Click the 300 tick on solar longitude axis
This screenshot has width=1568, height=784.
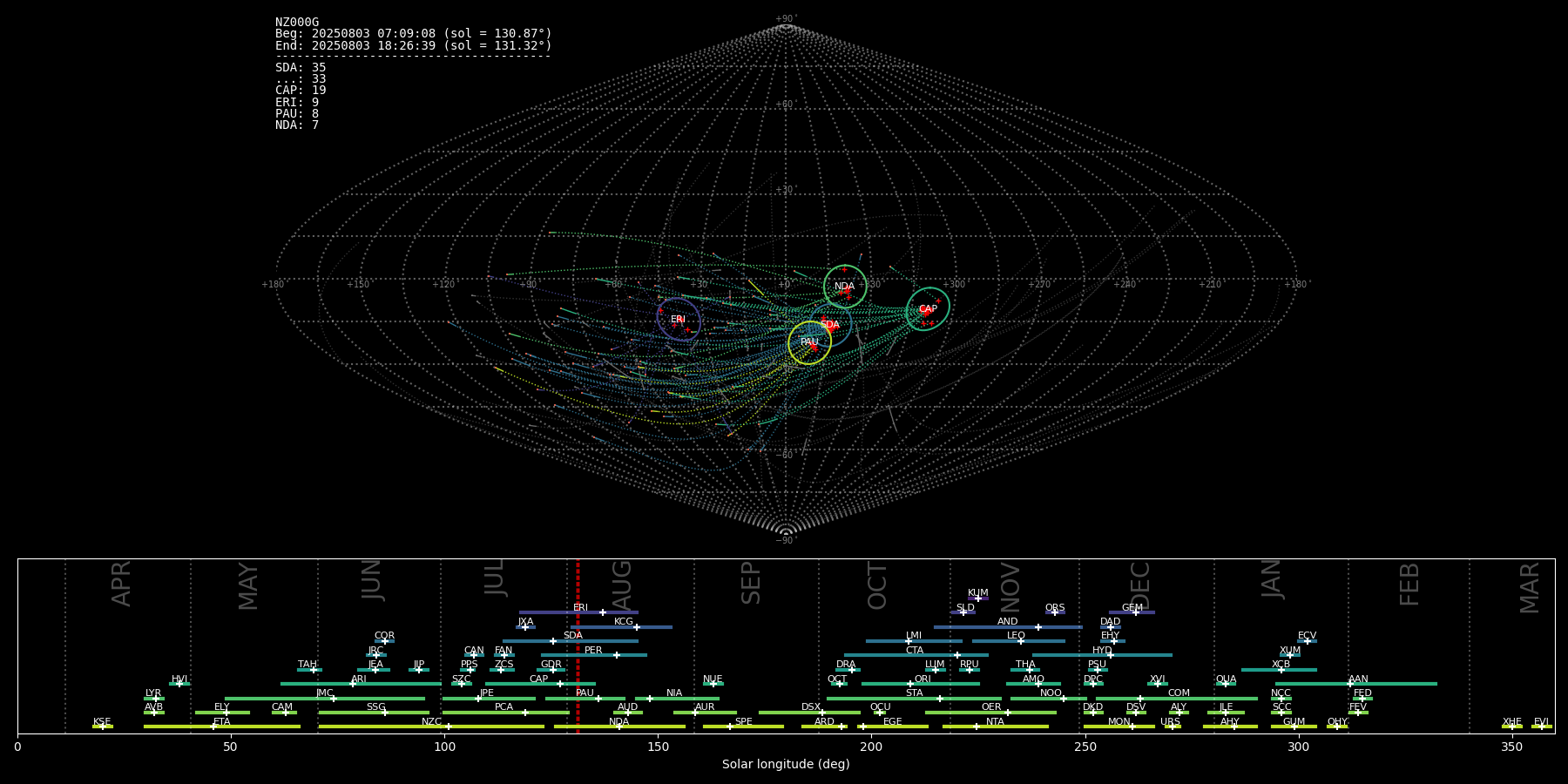(1298, 747)
